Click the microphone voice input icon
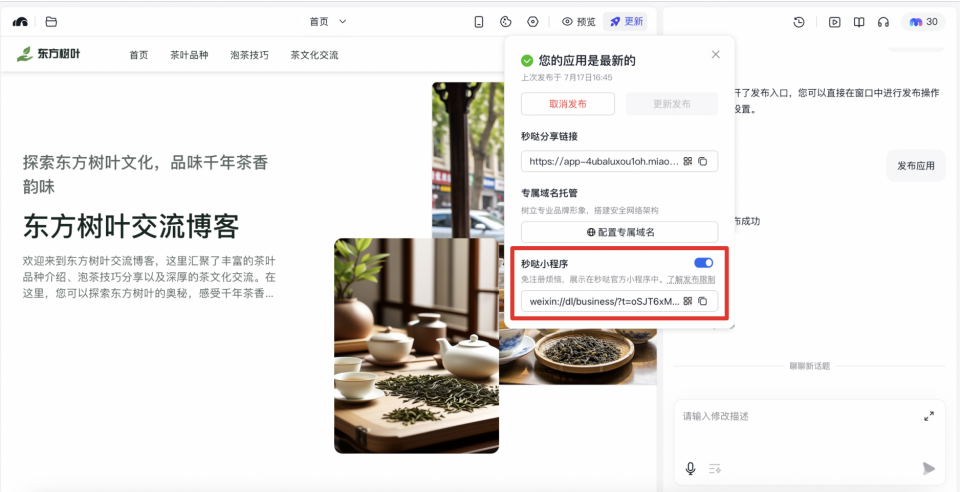Viewport: 960px width, 492px height. click(690, 469)
